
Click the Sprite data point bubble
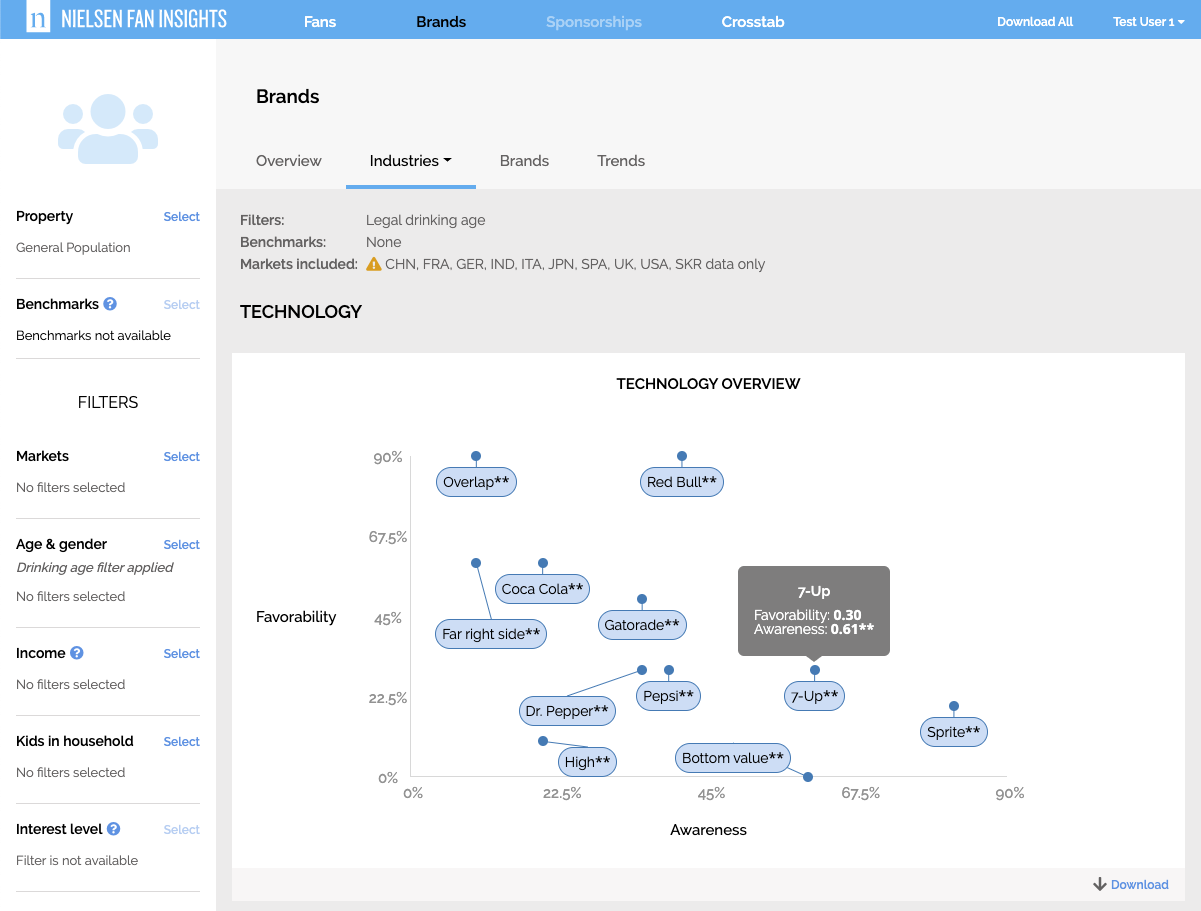click(953, 731)
